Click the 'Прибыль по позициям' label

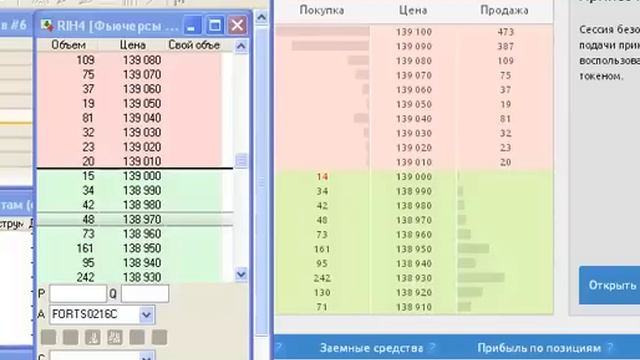[539, 348]
